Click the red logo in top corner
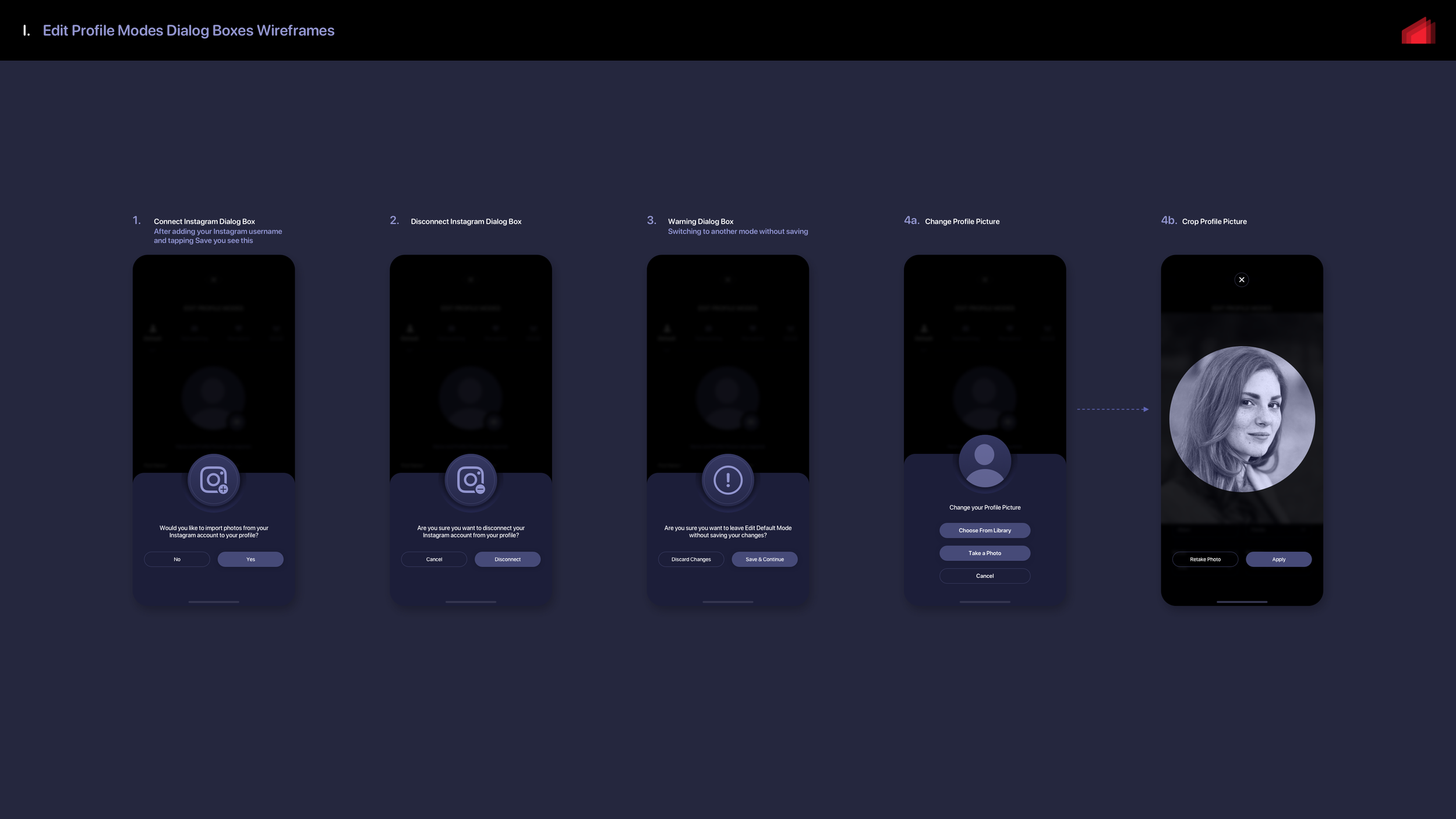The height and width of the screenshot is (819, 1456). (x=1418, y=31)
